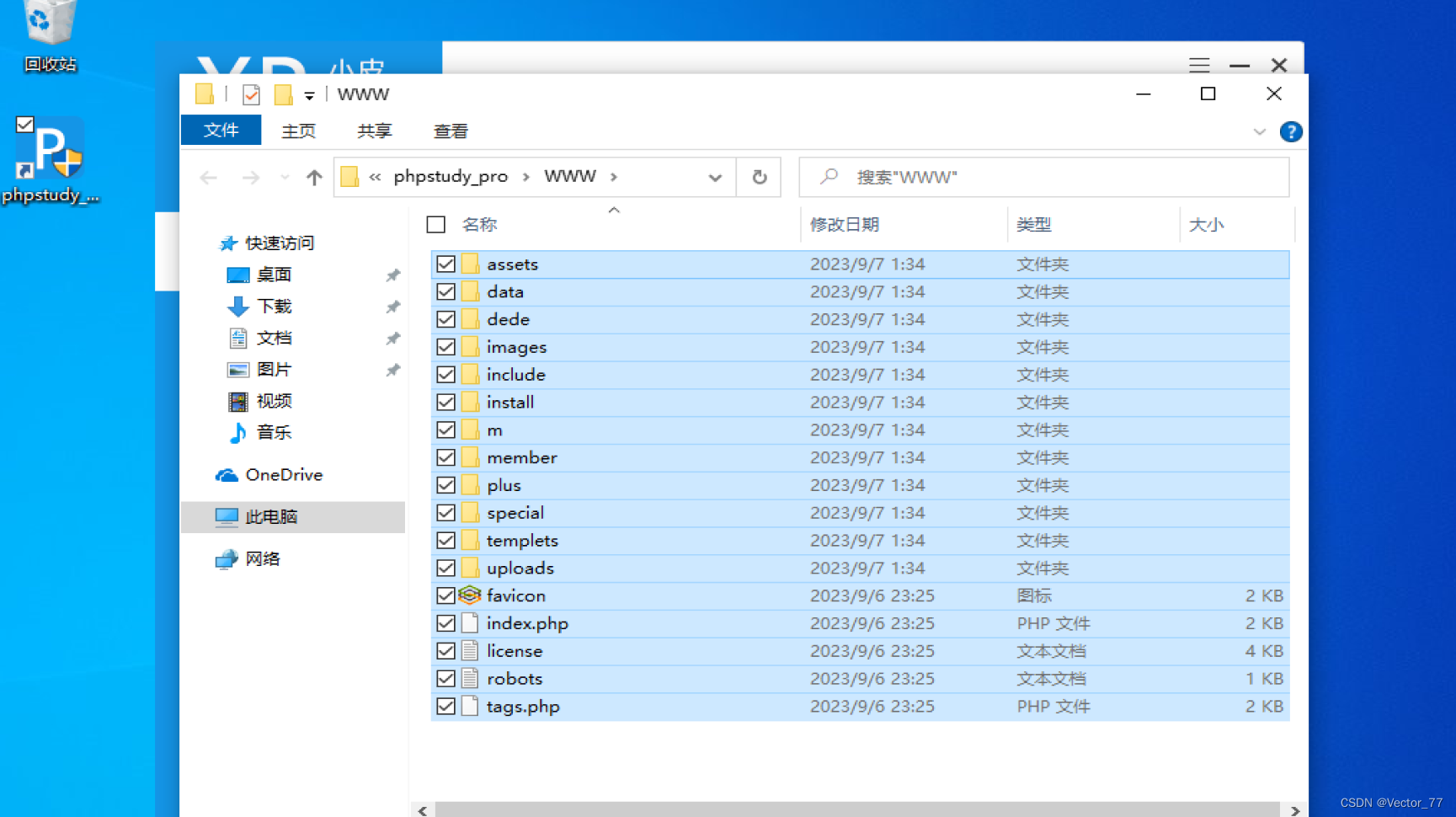This screenshot has width=1456, height=817.
Task: Uncheck the robots file checkbox
Action: [x=445, y=679]
